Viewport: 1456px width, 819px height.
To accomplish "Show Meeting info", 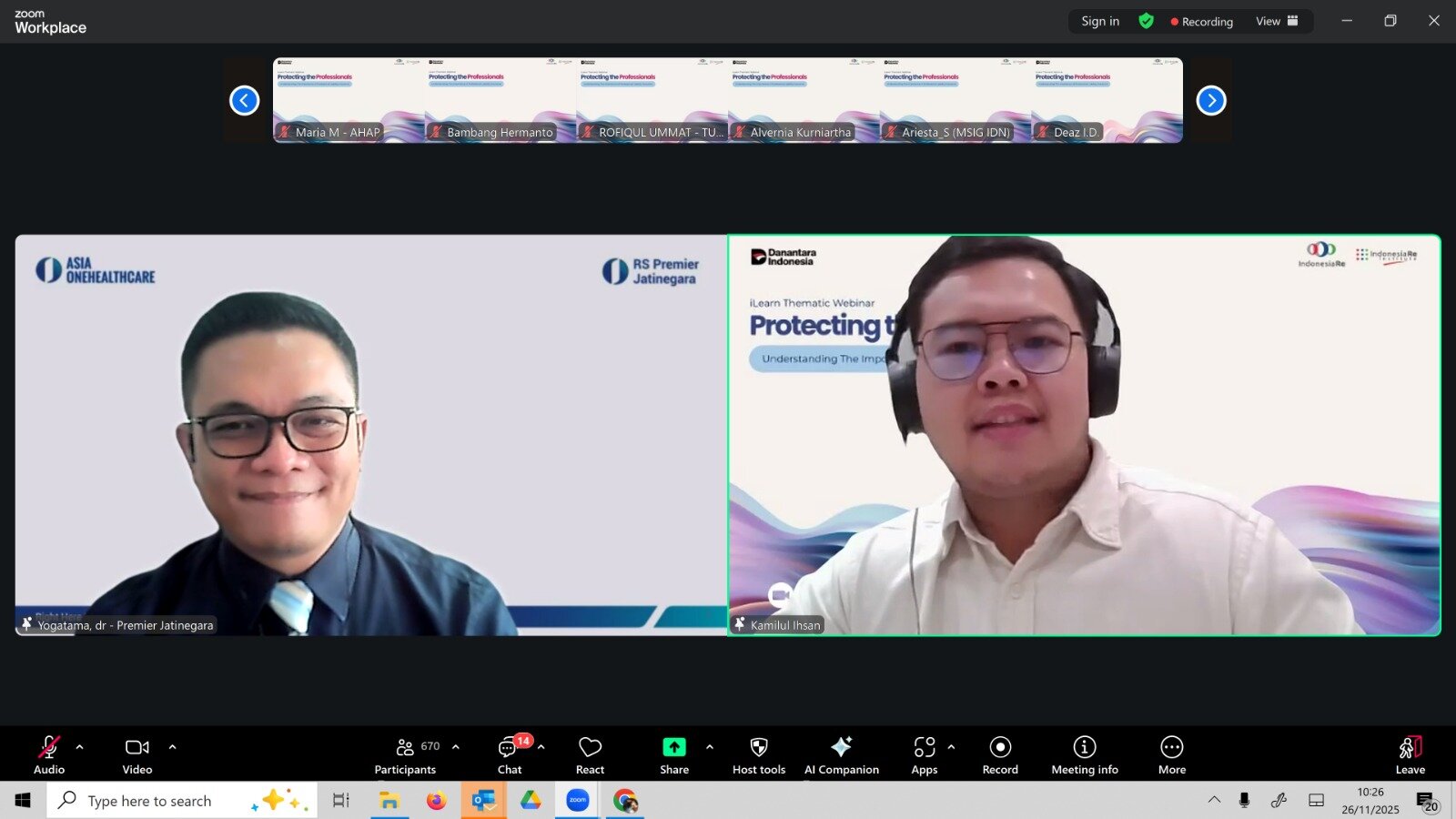I will (x=1084, y=755).
